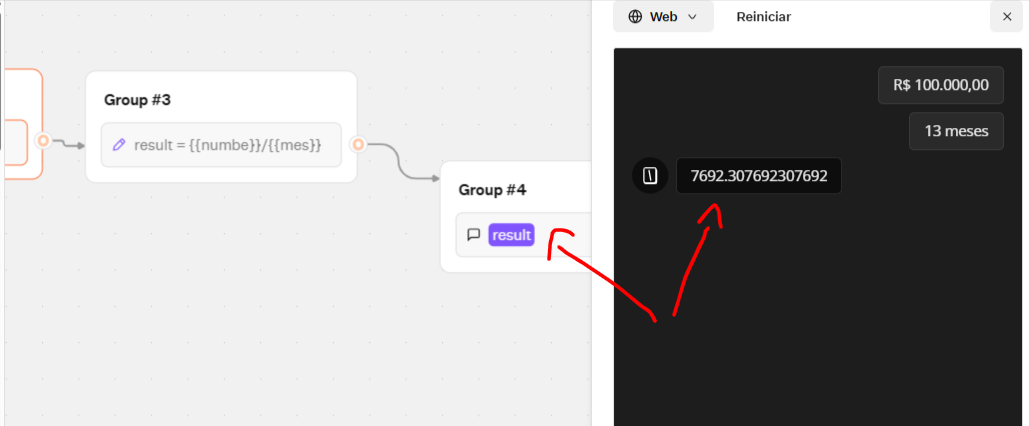The width and height of the screenshot is (1029, 426).
Task: Click the bot avatar icon in chat
Action: [651, 177]
